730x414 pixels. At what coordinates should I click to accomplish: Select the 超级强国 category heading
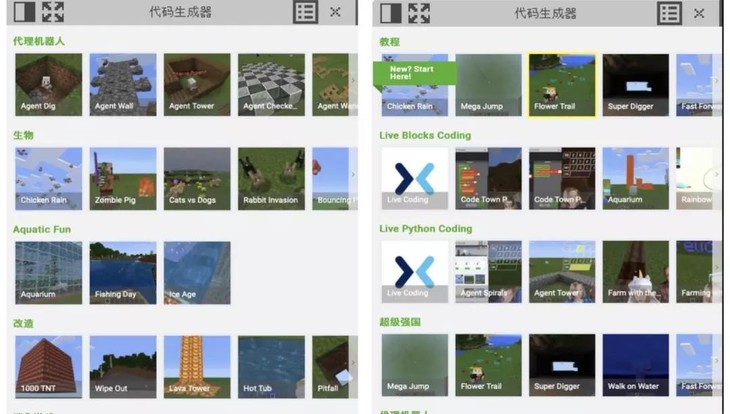[x=400, y=322]
